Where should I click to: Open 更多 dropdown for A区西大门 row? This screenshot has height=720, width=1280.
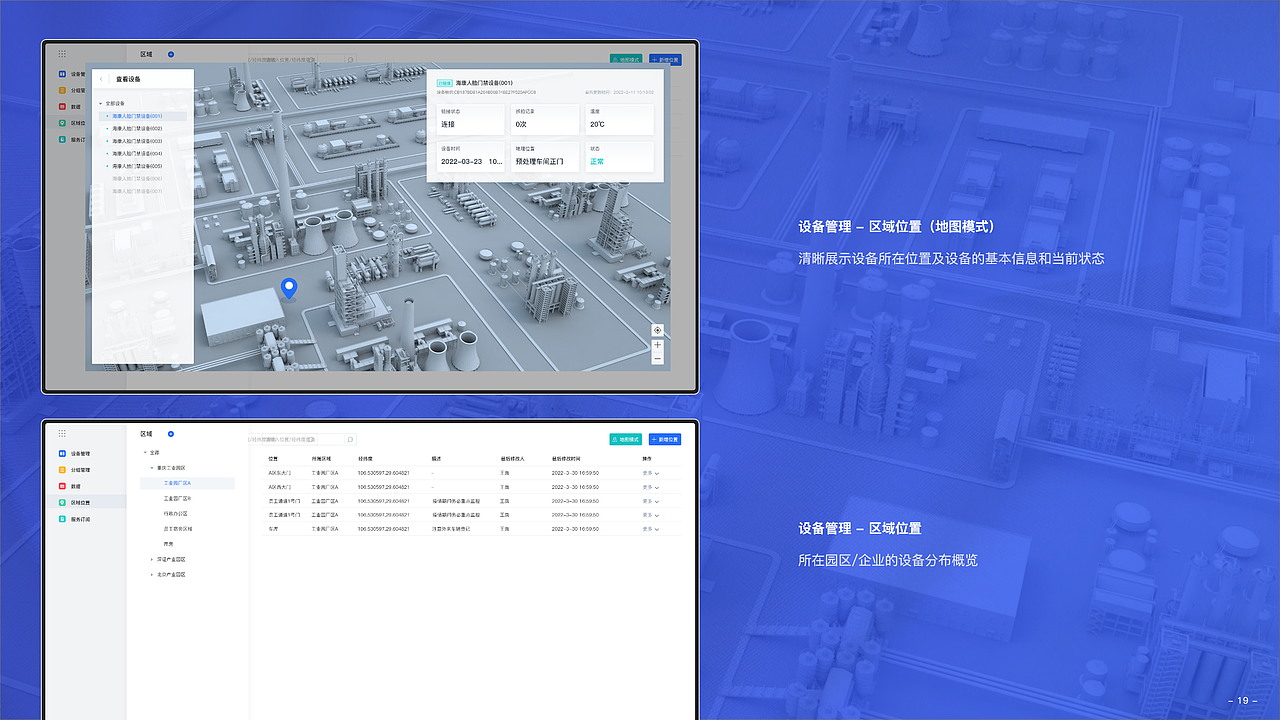(651, 486)
